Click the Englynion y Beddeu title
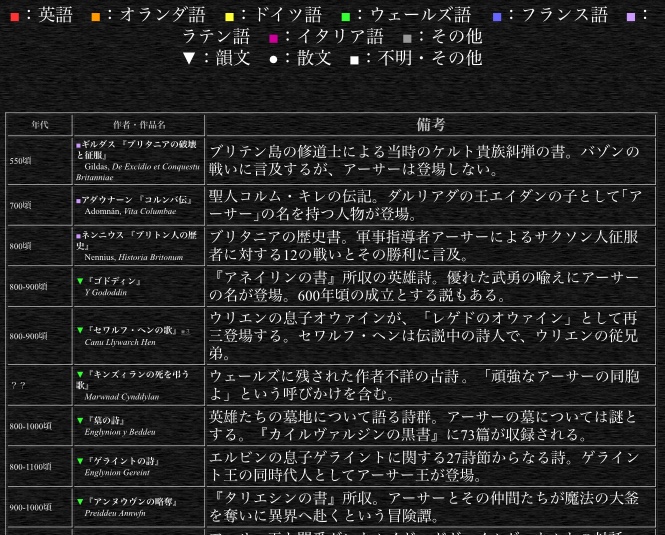The image size is (665, 535). coord(120,432)
